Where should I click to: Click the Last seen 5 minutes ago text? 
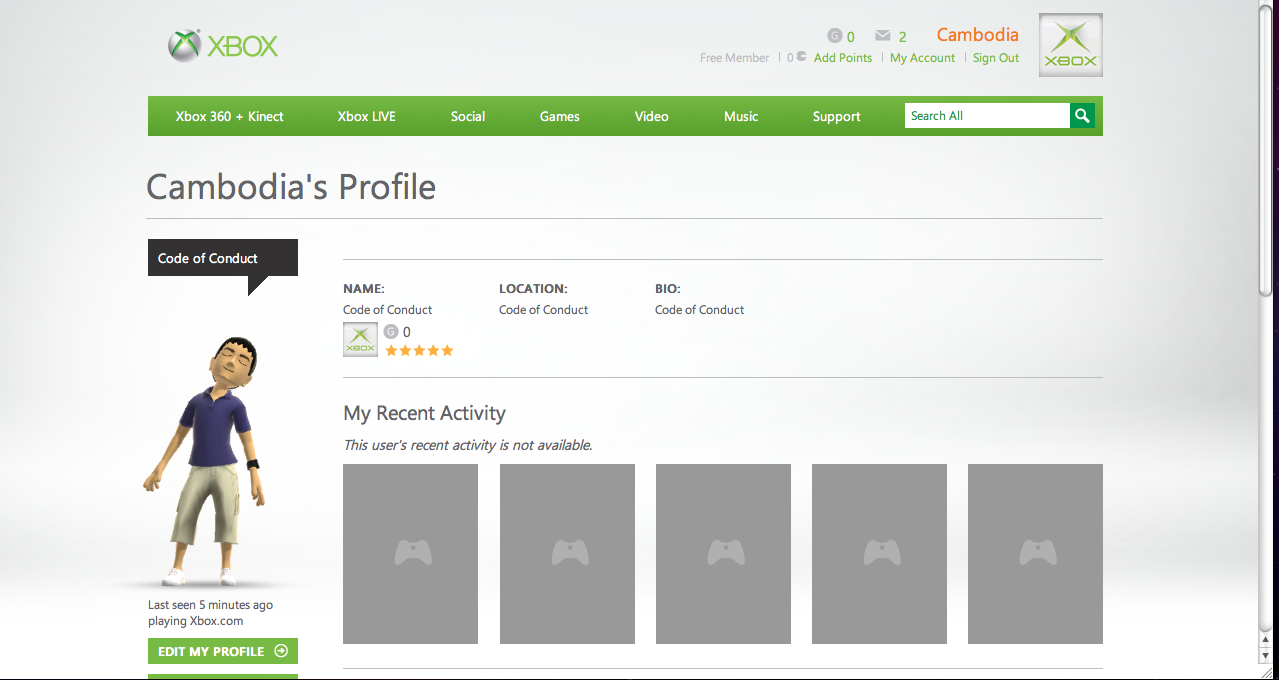pos(210,605)
